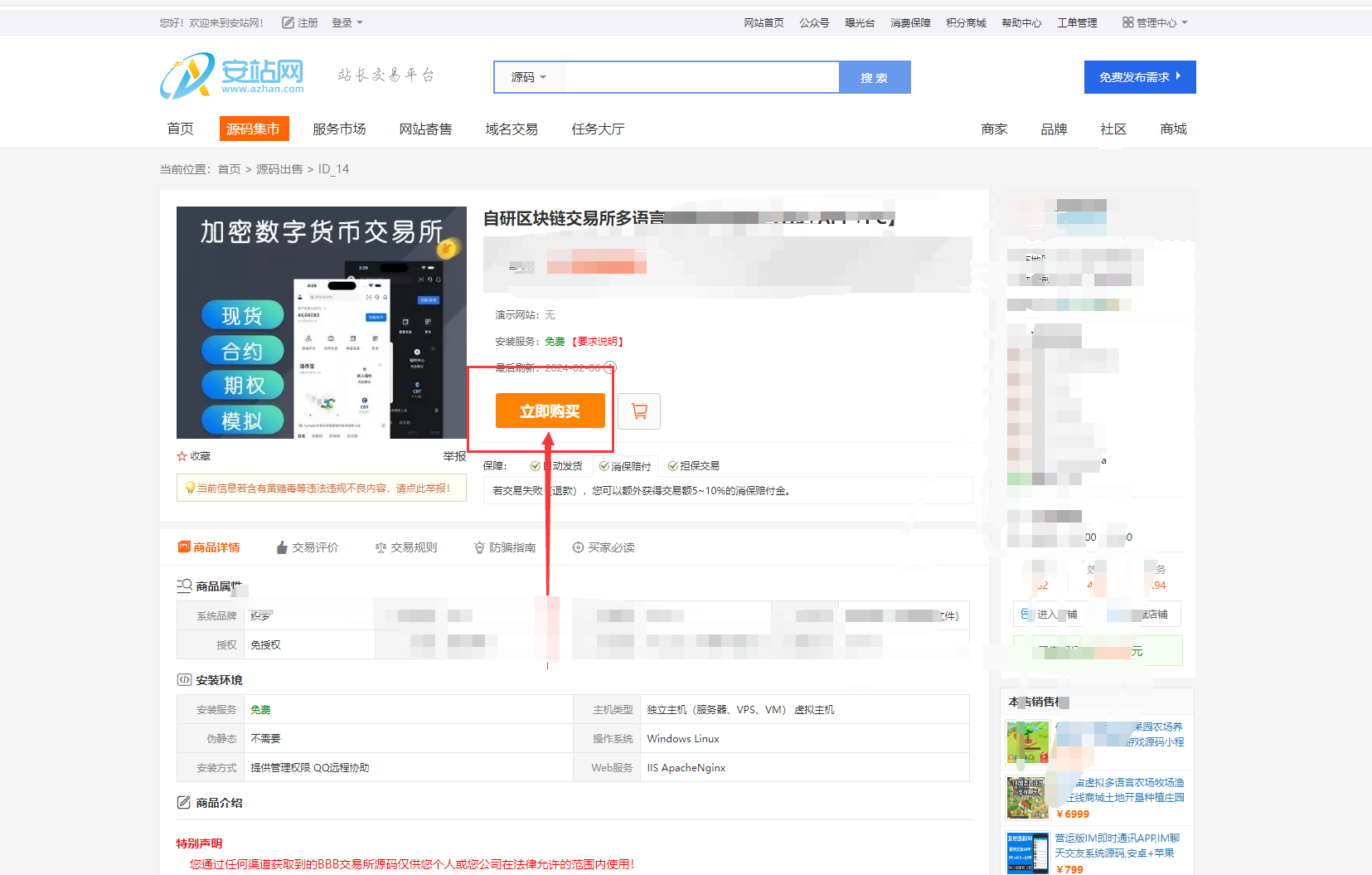Open 网站首页 in the top bar

tap(764, 22)
